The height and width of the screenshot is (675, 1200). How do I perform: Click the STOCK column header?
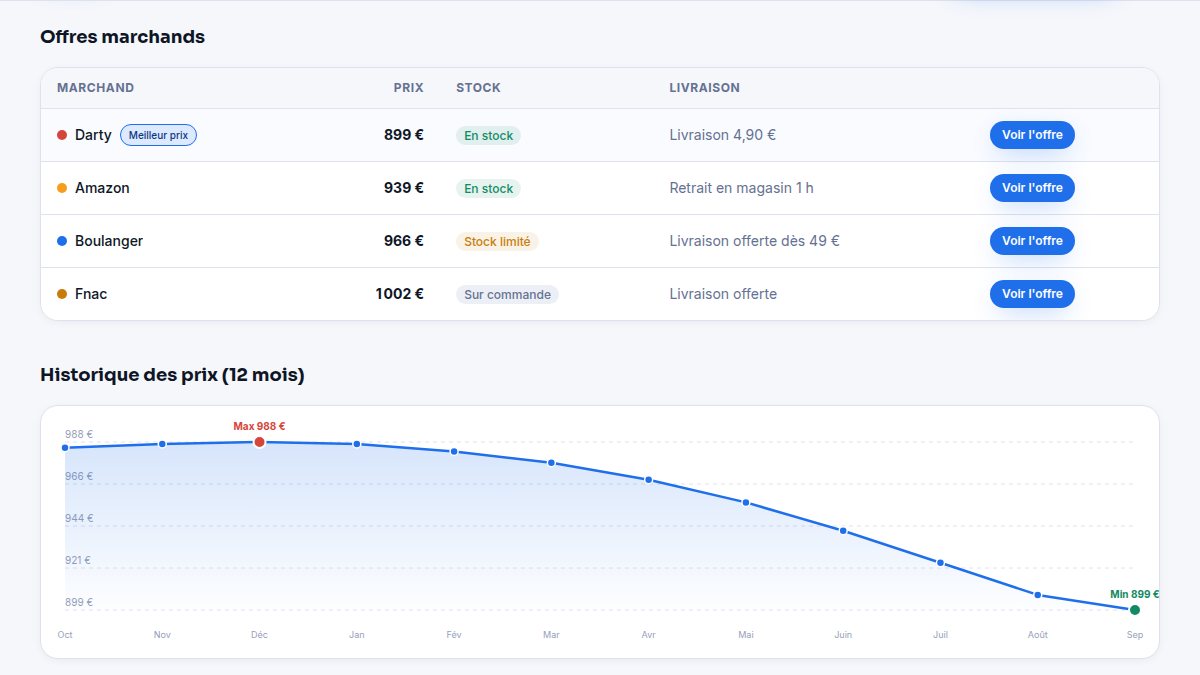pyautogui.click(x=478, y=88)
